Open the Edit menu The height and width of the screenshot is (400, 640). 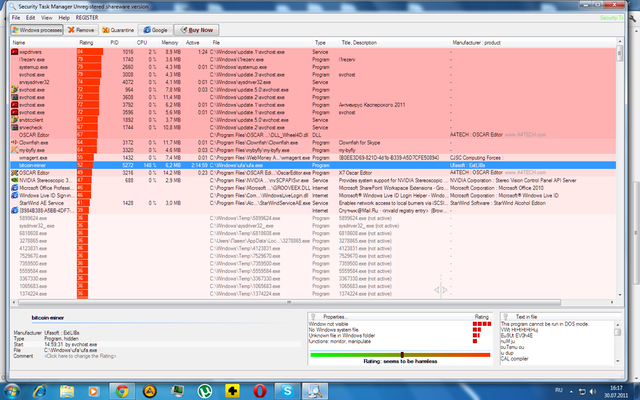(x=30, y=18)
